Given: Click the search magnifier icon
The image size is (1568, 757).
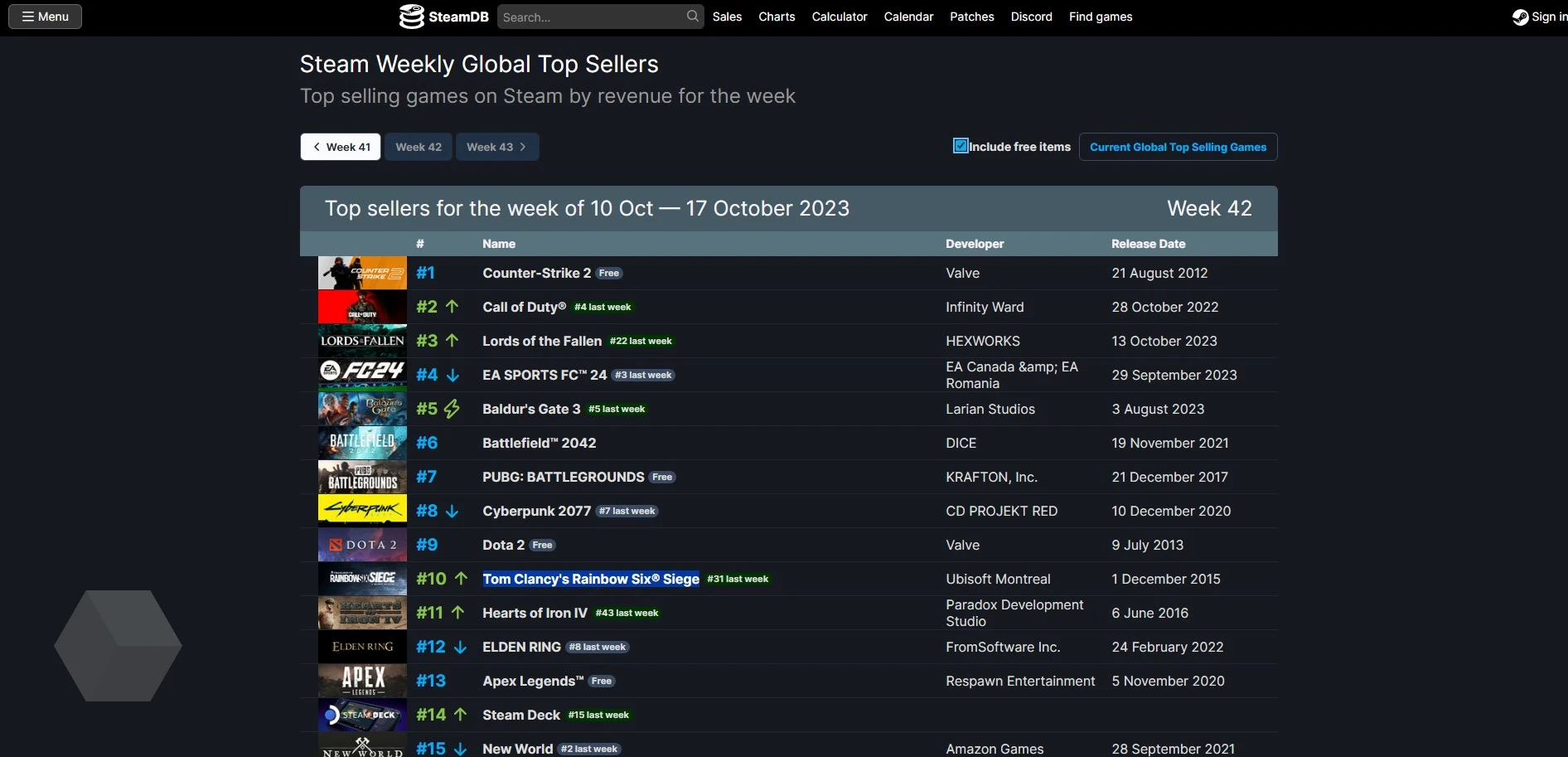Looking at the screenshot, I should tap(692, 17).
